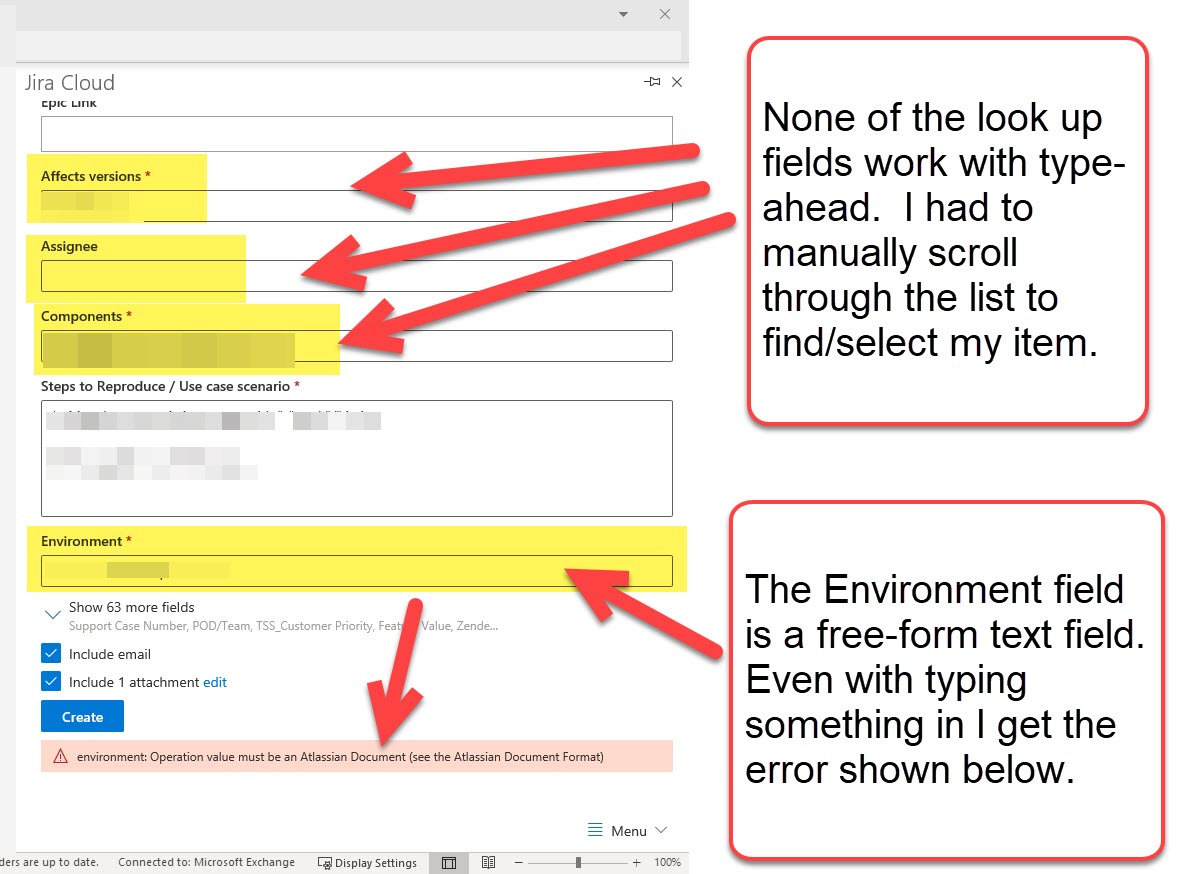Click the Environment text field
The height and width of the screenshot is (874, 1188).
pyautogui.click(x=357, y=570)
